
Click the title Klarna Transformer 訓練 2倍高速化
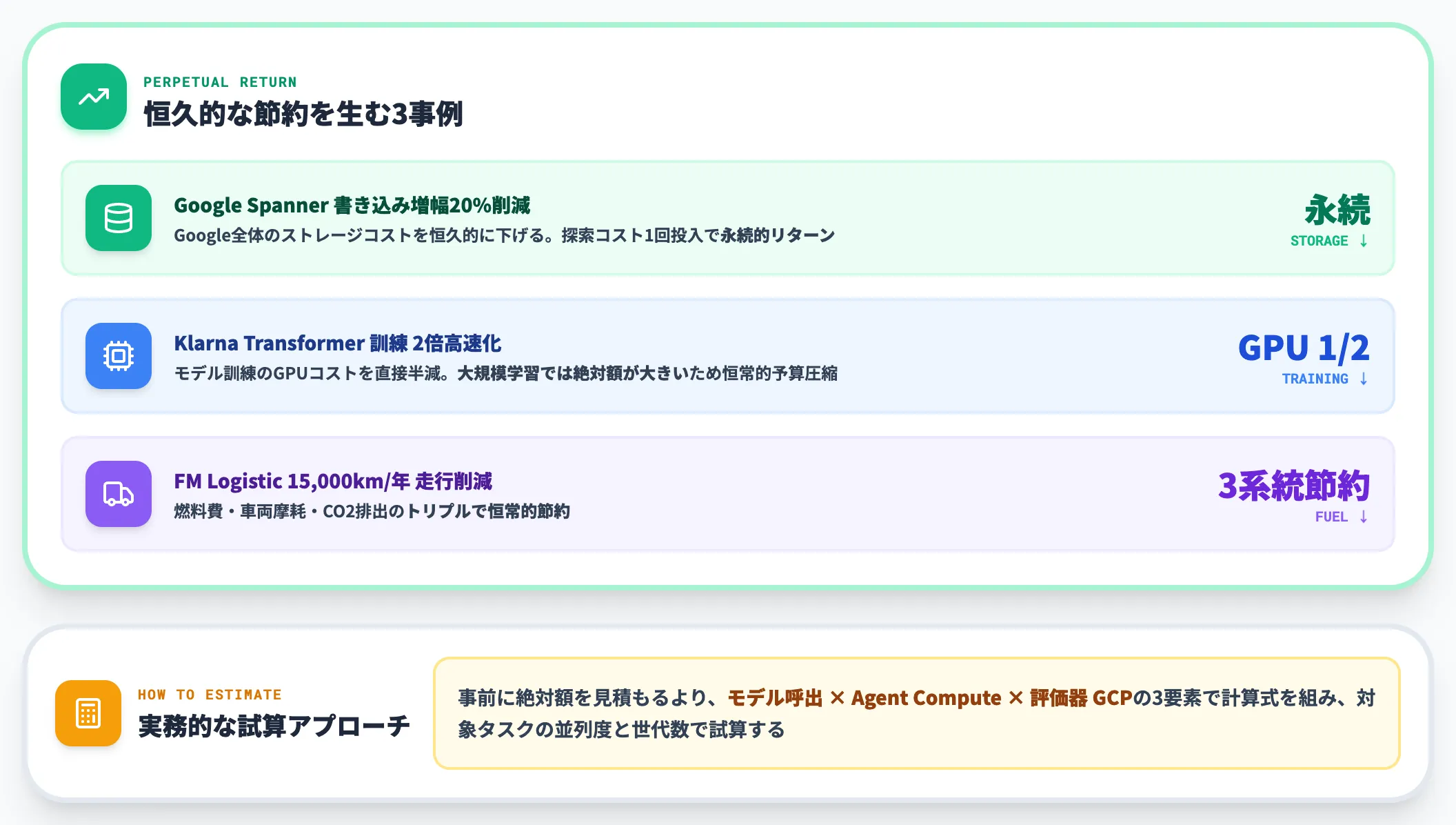pyautogui.click(x=338, y=343)
